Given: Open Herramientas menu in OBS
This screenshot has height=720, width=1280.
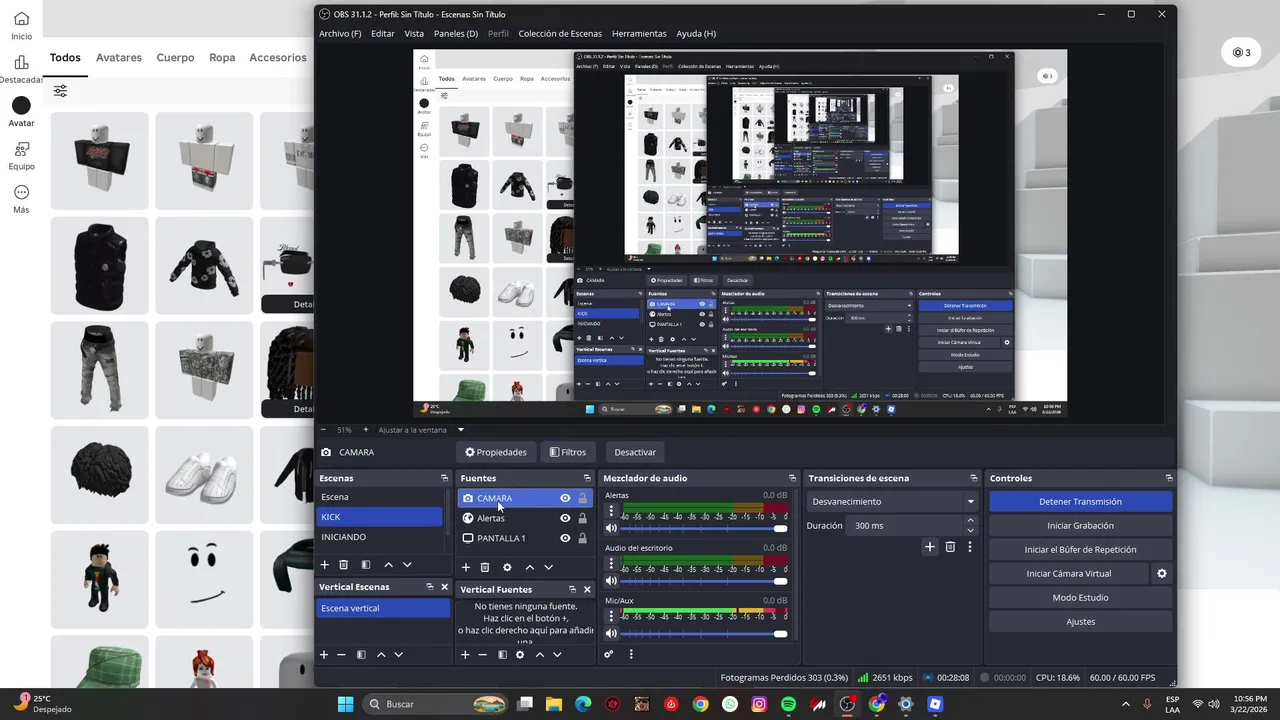Looking at the screenshot, I should point(639,33).
